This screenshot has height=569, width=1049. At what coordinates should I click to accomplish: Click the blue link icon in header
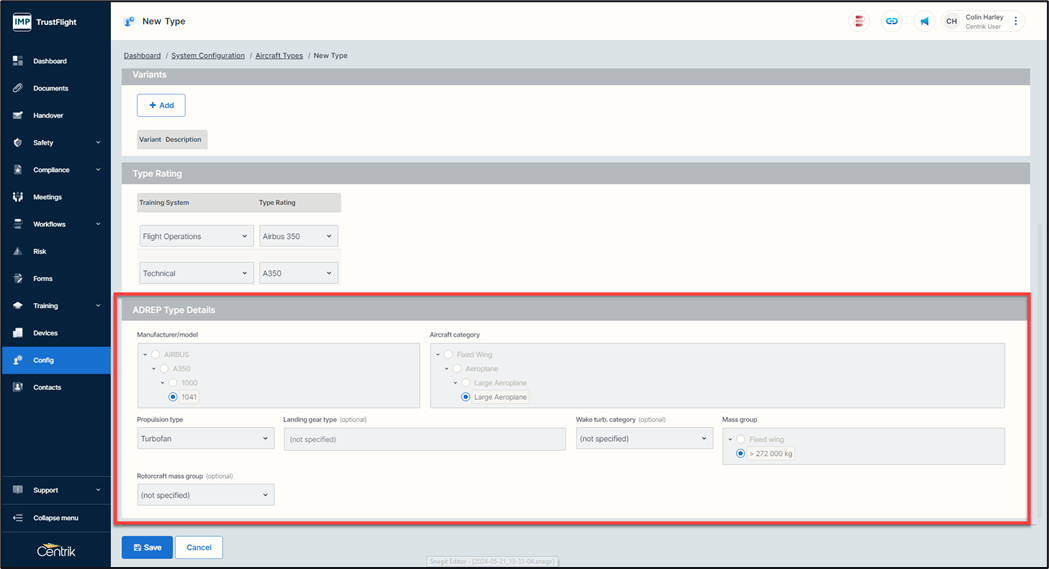[x=892, y=21]
